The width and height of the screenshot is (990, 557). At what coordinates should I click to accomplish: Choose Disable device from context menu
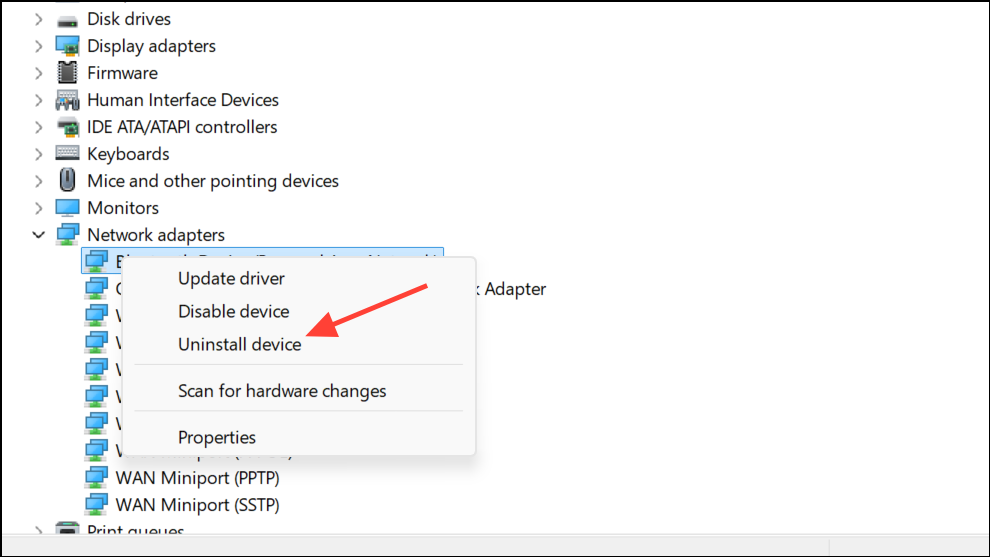tap(234, 311)
